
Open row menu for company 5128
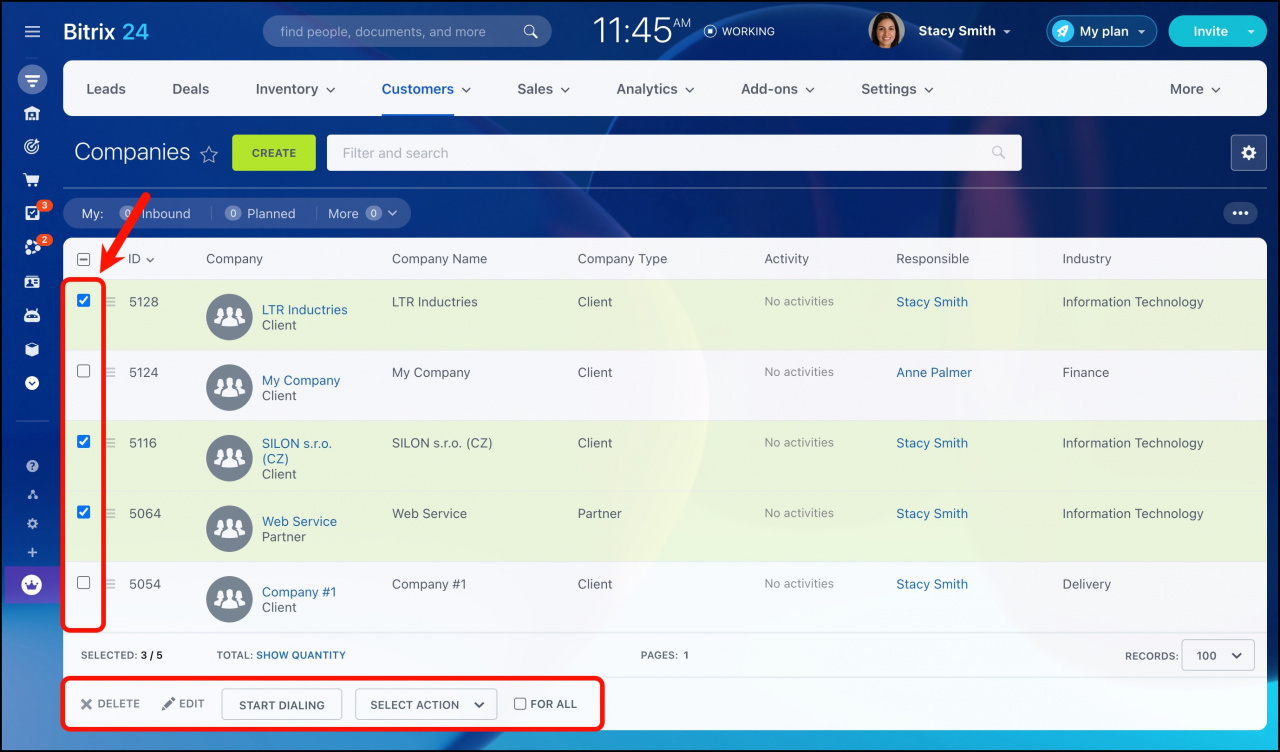[111, 301]
